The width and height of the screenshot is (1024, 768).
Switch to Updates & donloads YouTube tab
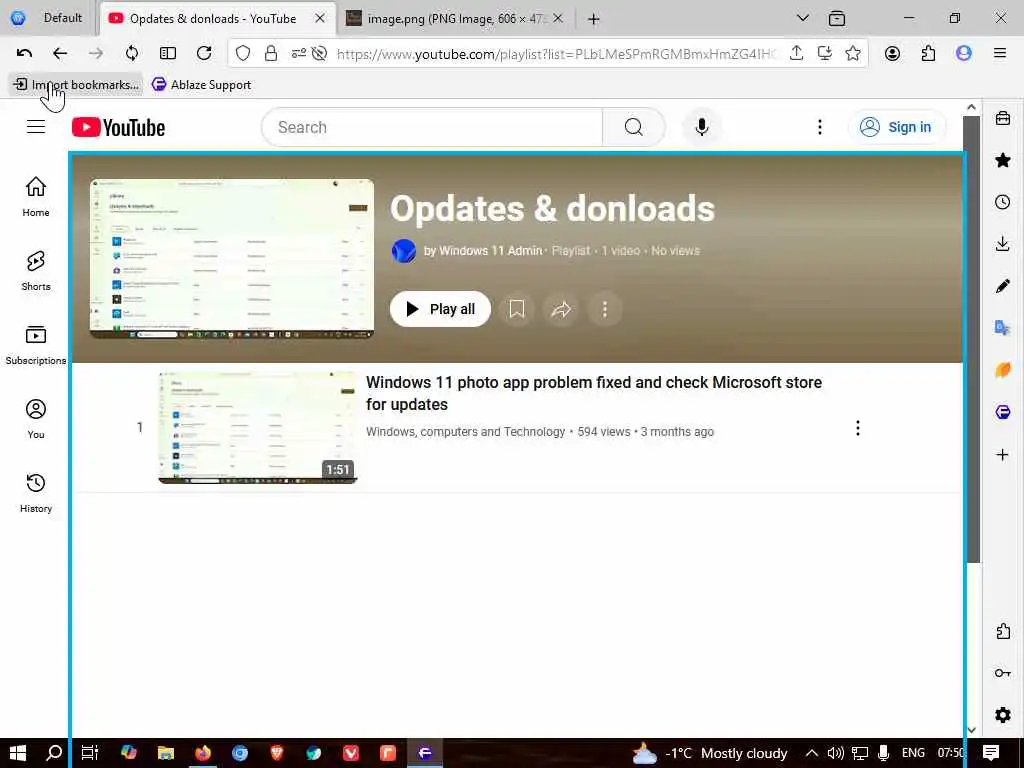tap(217, 18)
